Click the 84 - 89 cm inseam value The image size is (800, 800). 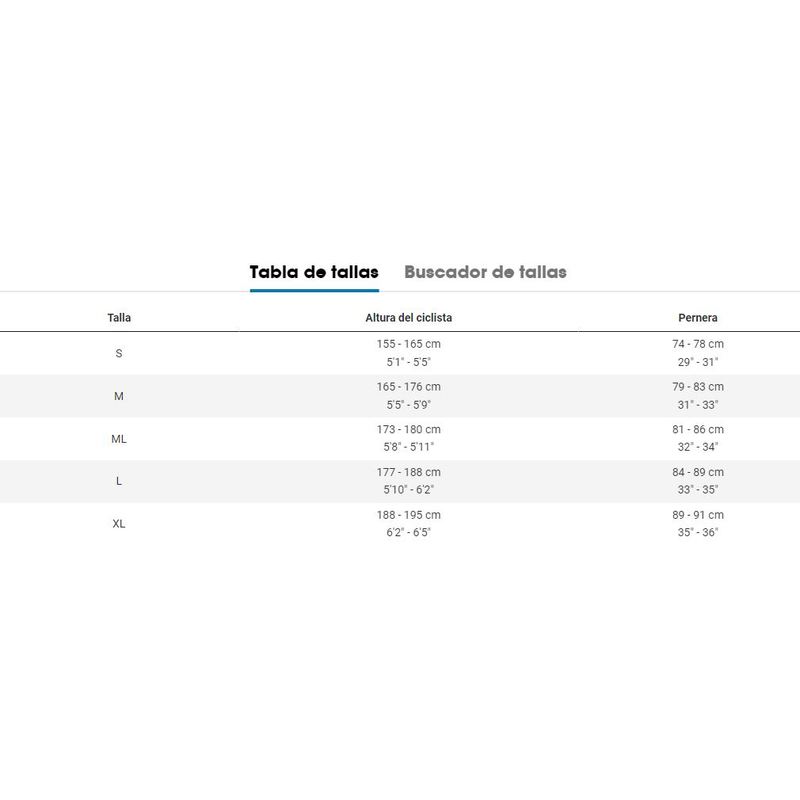pos(697,472)
